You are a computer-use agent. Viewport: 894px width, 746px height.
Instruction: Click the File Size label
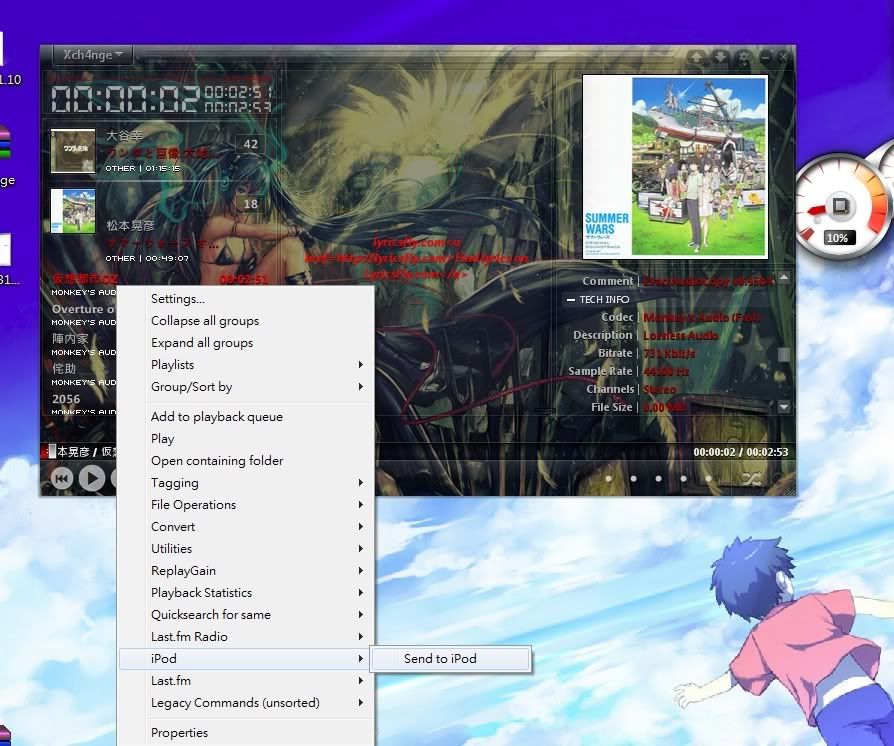(x=612, y=407)
